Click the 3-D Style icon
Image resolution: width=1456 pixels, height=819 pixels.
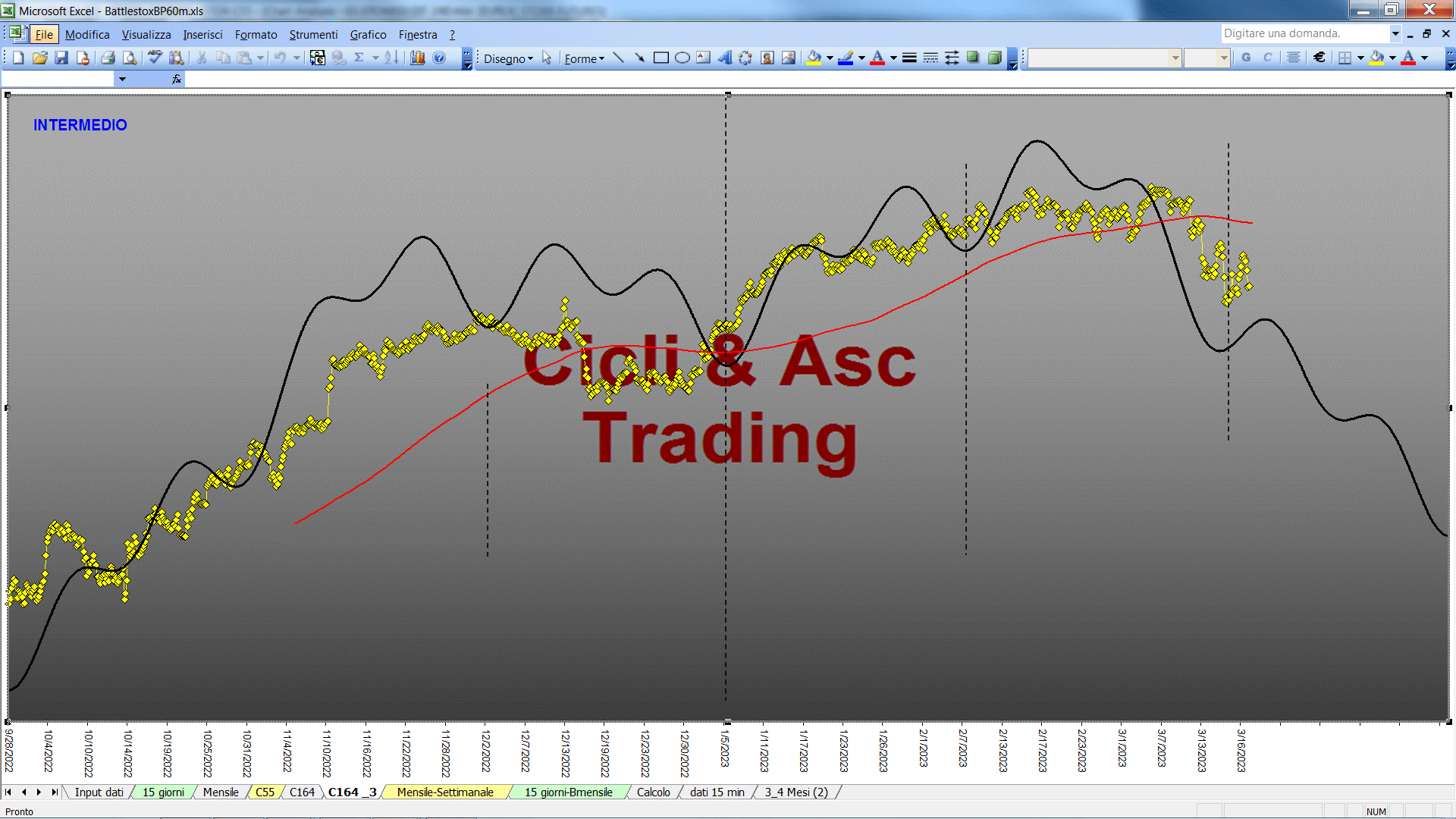pos(994,58)
